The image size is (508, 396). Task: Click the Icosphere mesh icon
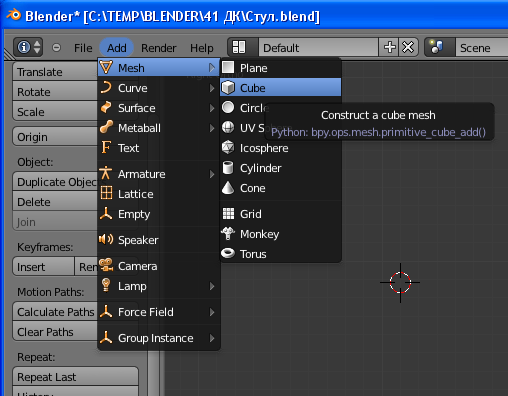tap(228, 148)
